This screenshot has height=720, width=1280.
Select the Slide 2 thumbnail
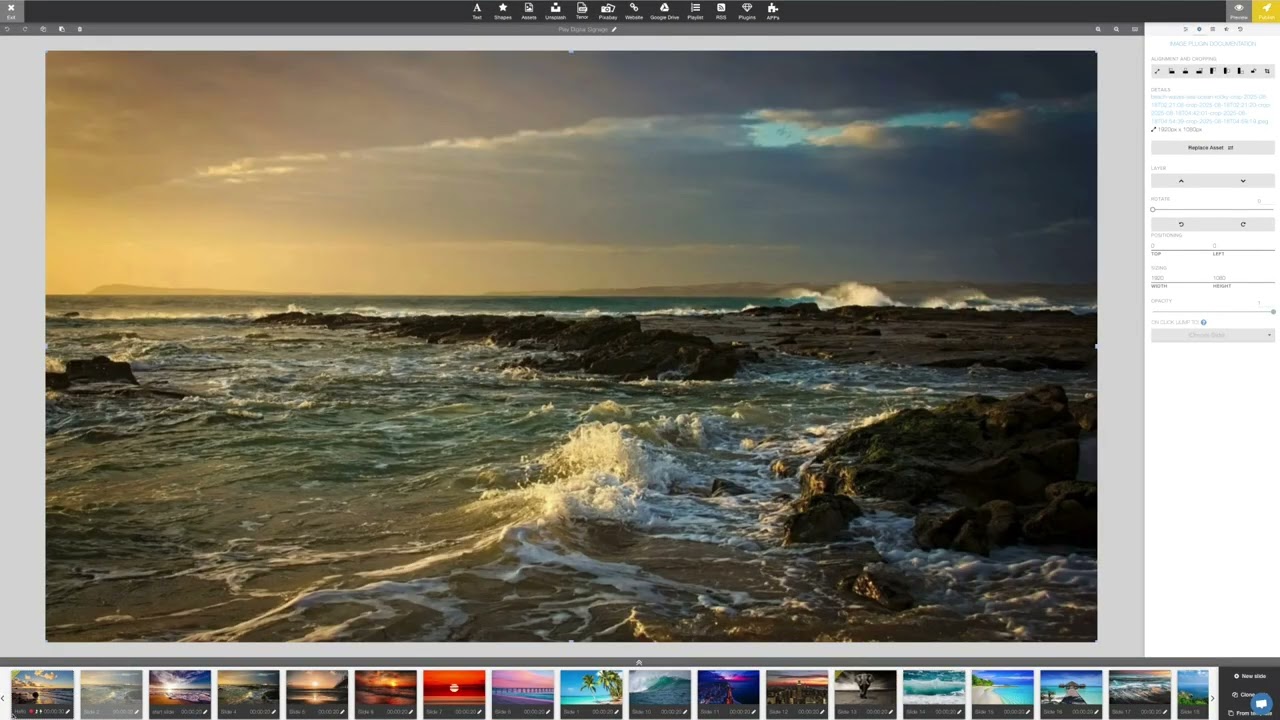(x=111, y=694)
